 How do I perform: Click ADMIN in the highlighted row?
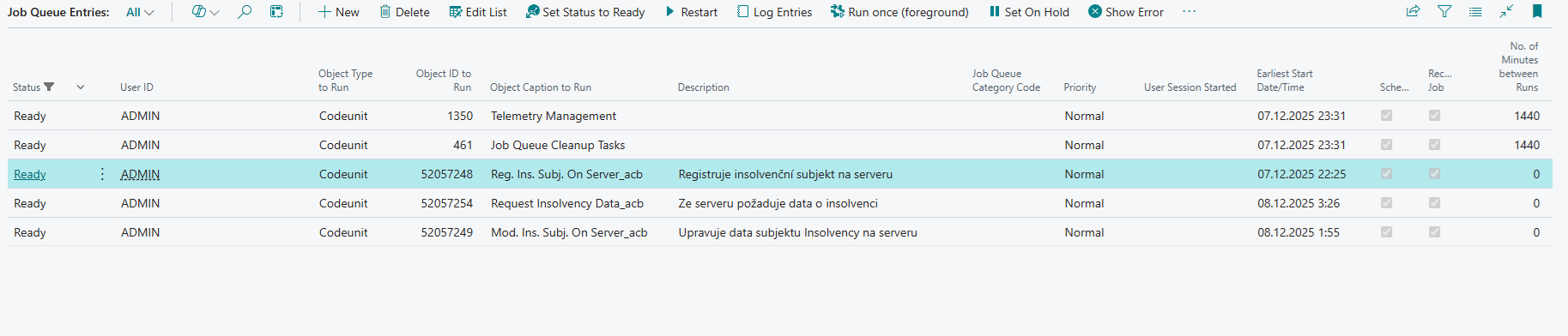tap(140, 174)
